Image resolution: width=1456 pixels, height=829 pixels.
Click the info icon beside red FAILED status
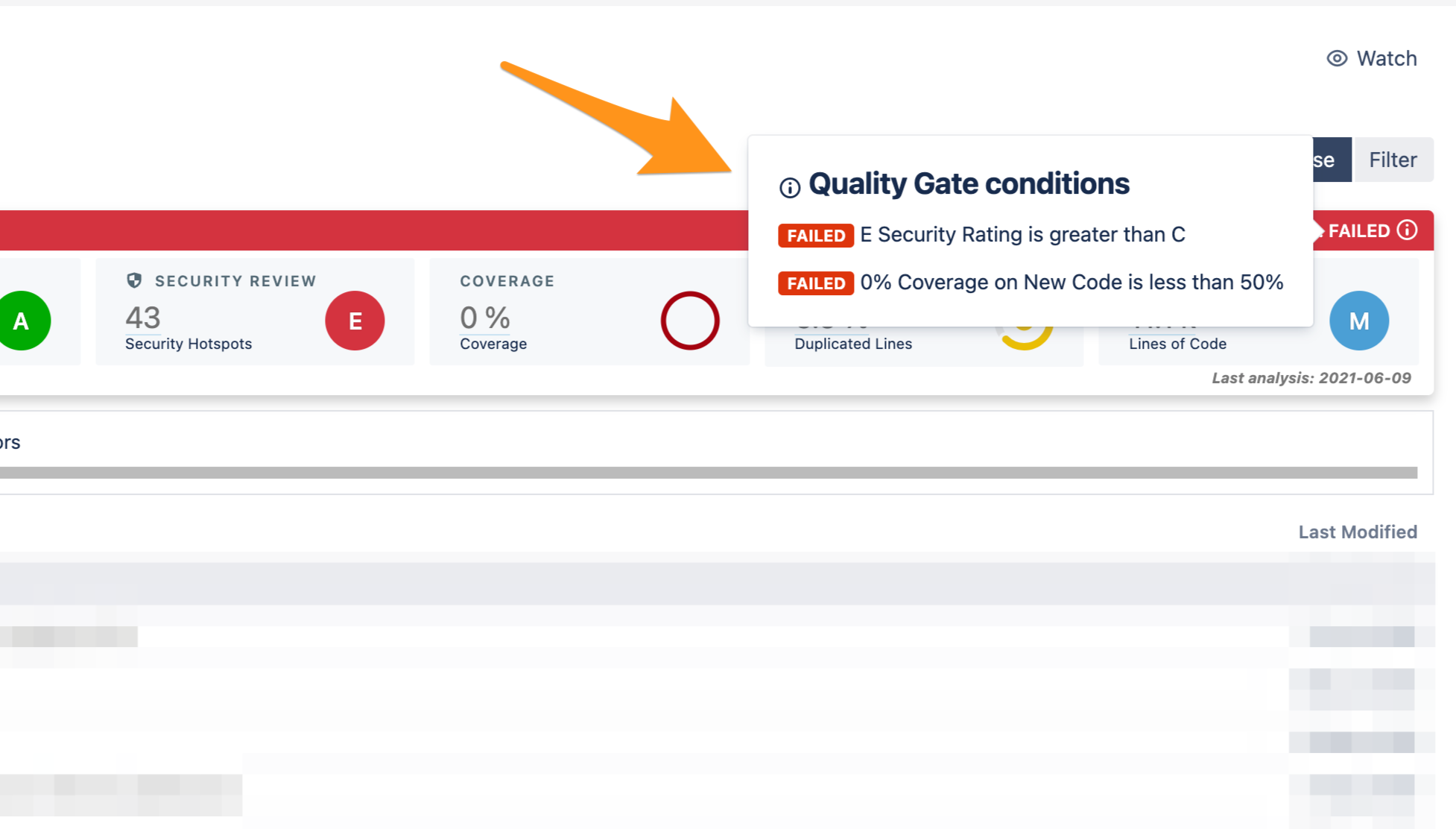[1407, 230]
